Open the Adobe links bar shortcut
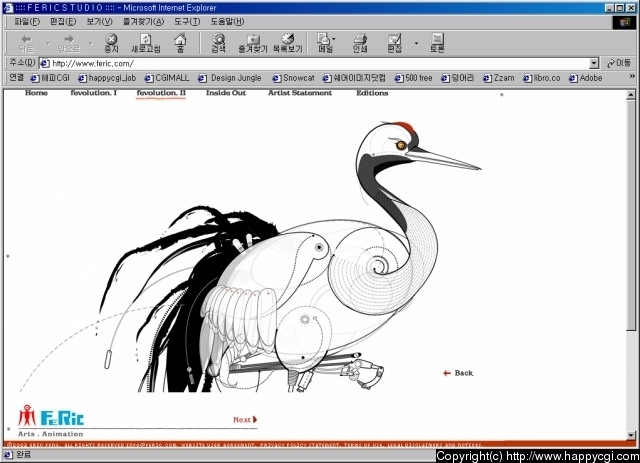 point(586,78)
